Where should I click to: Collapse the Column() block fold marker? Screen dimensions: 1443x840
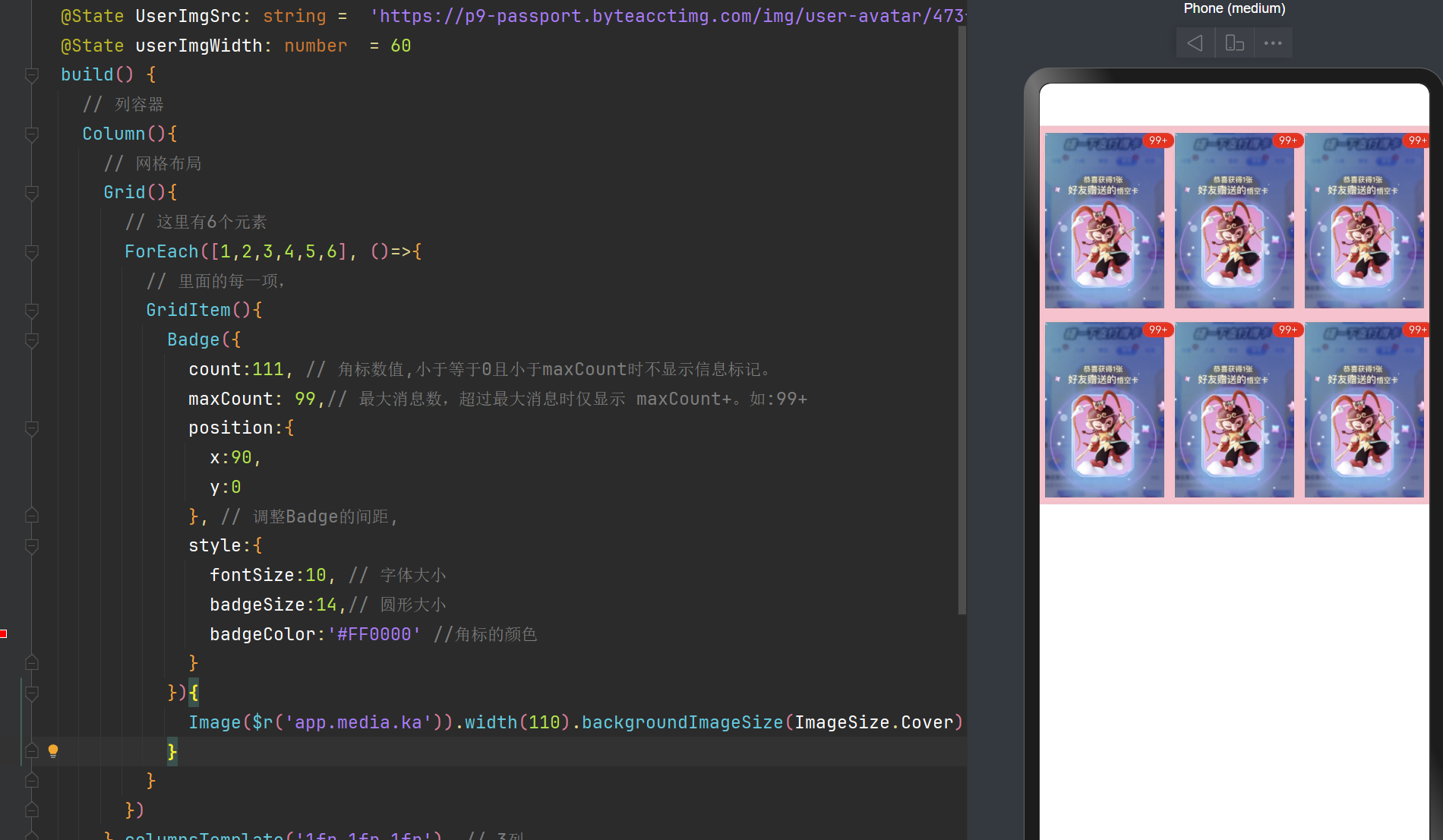pos(32,134)
